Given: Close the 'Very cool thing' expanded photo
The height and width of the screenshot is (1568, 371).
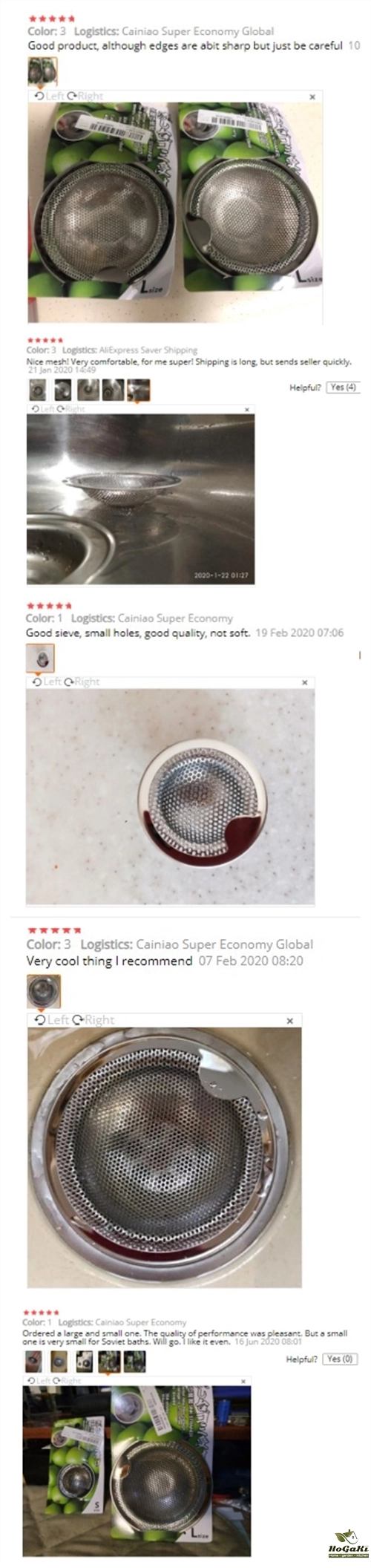Looking at the screenshot, I should 290,1021.
